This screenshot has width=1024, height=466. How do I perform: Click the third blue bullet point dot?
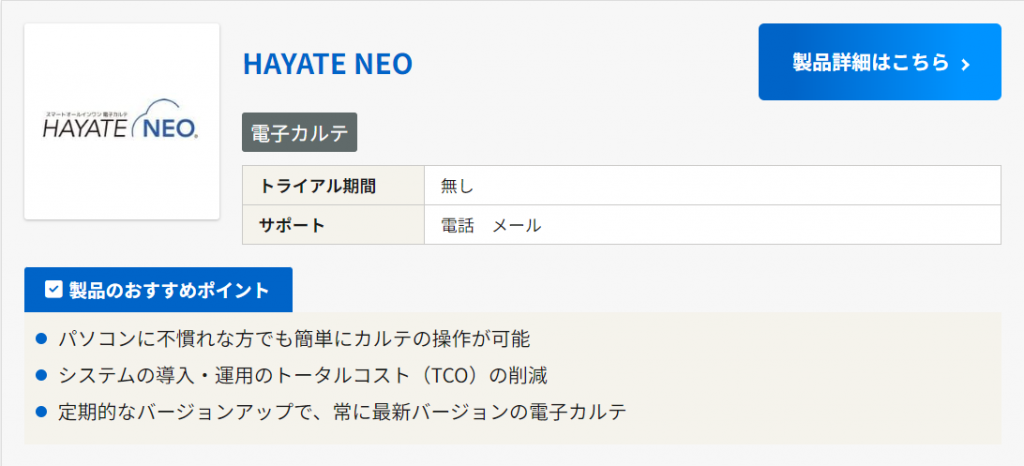41,411
